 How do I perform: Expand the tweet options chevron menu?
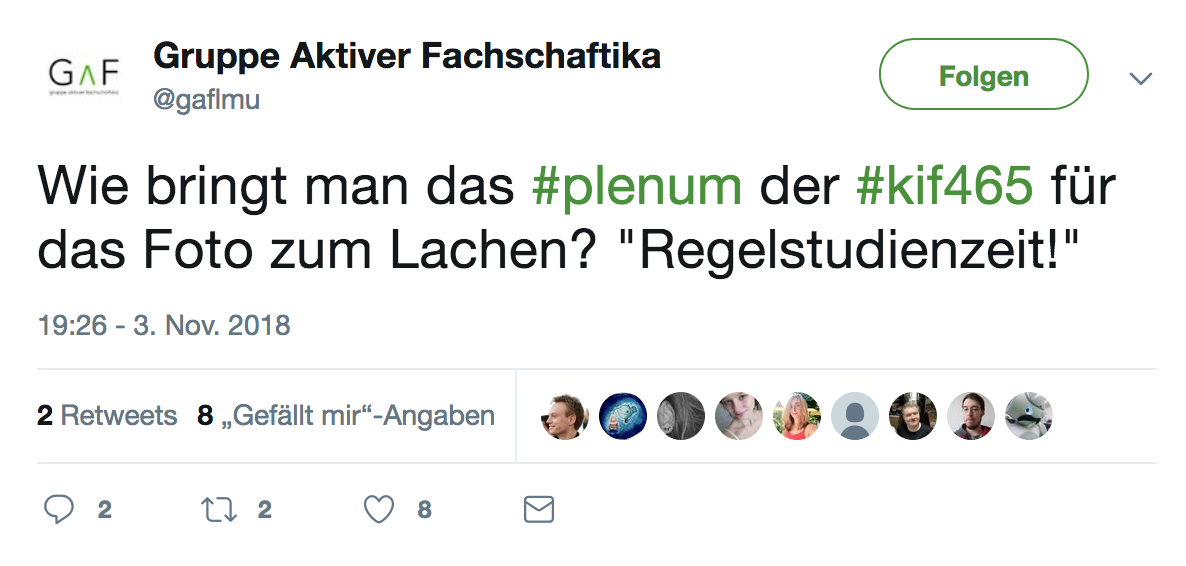tap(1140, 78)
